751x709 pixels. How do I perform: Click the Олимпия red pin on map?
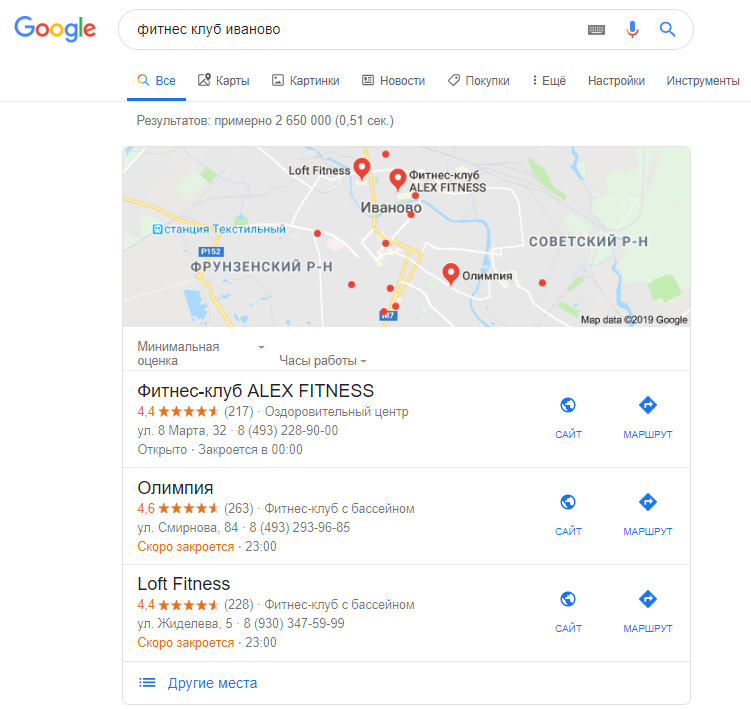tap(450, 273)
